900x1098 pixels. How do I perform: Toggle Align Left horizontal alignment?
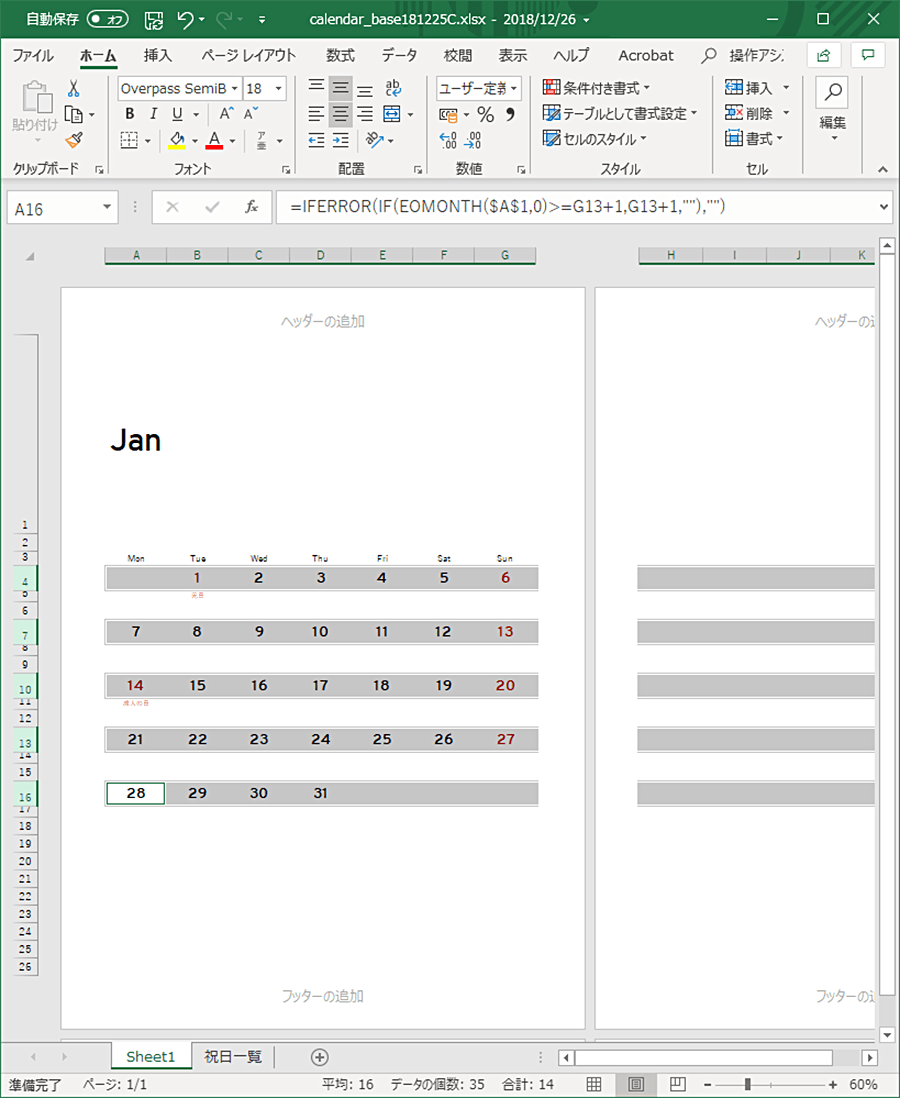click(x=317, y=113)
